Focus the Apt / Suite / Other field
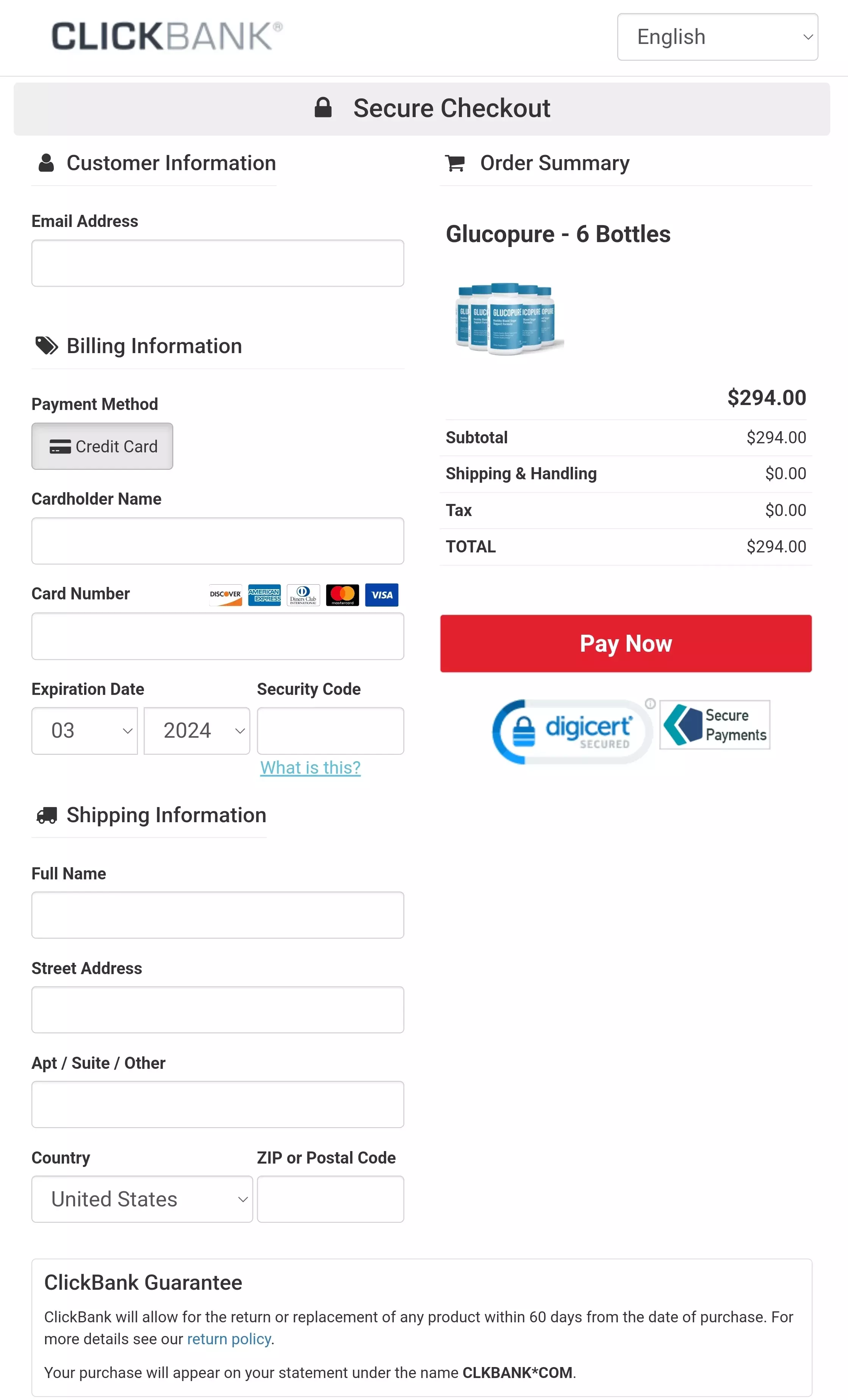 point(217,1104)
